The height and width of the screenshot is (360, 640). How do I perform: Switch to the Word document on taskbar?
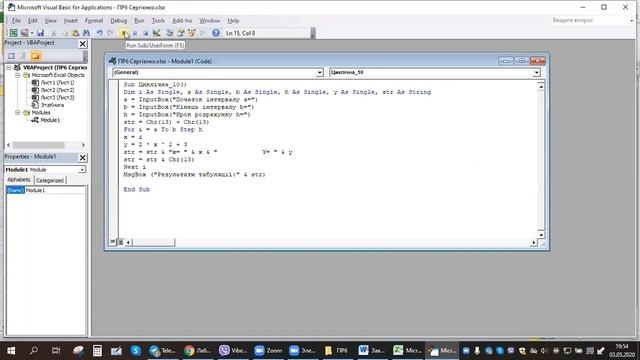(372, 350)
